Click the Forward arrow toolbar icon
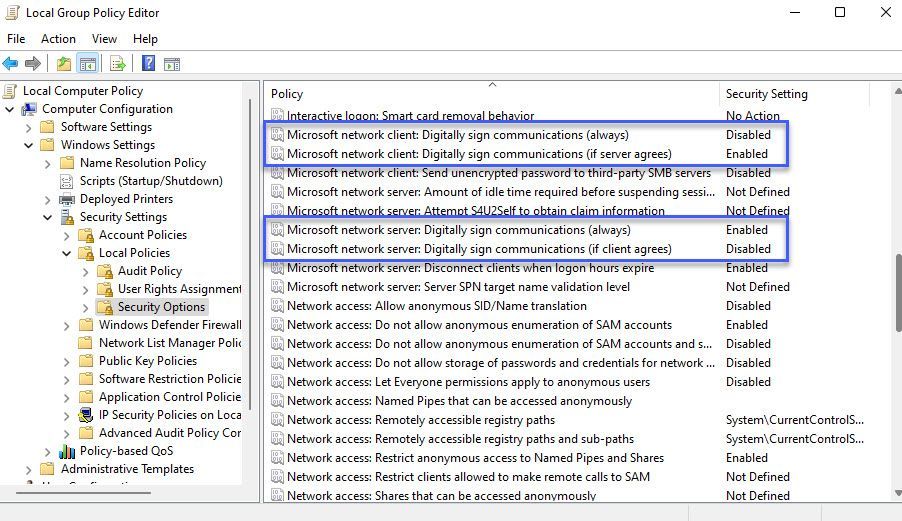902x521 pixels. (33, 64)
